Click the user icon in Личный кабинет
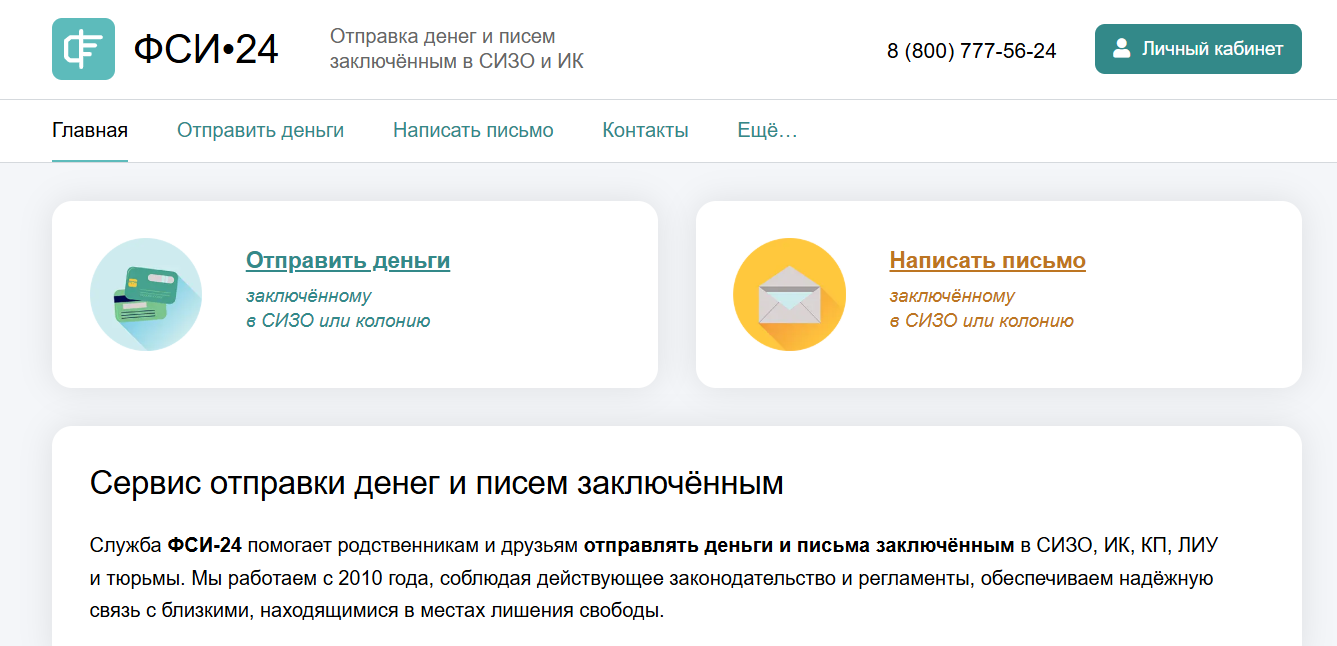This screenshot has width=1337, height=646. pos(1122,48)
